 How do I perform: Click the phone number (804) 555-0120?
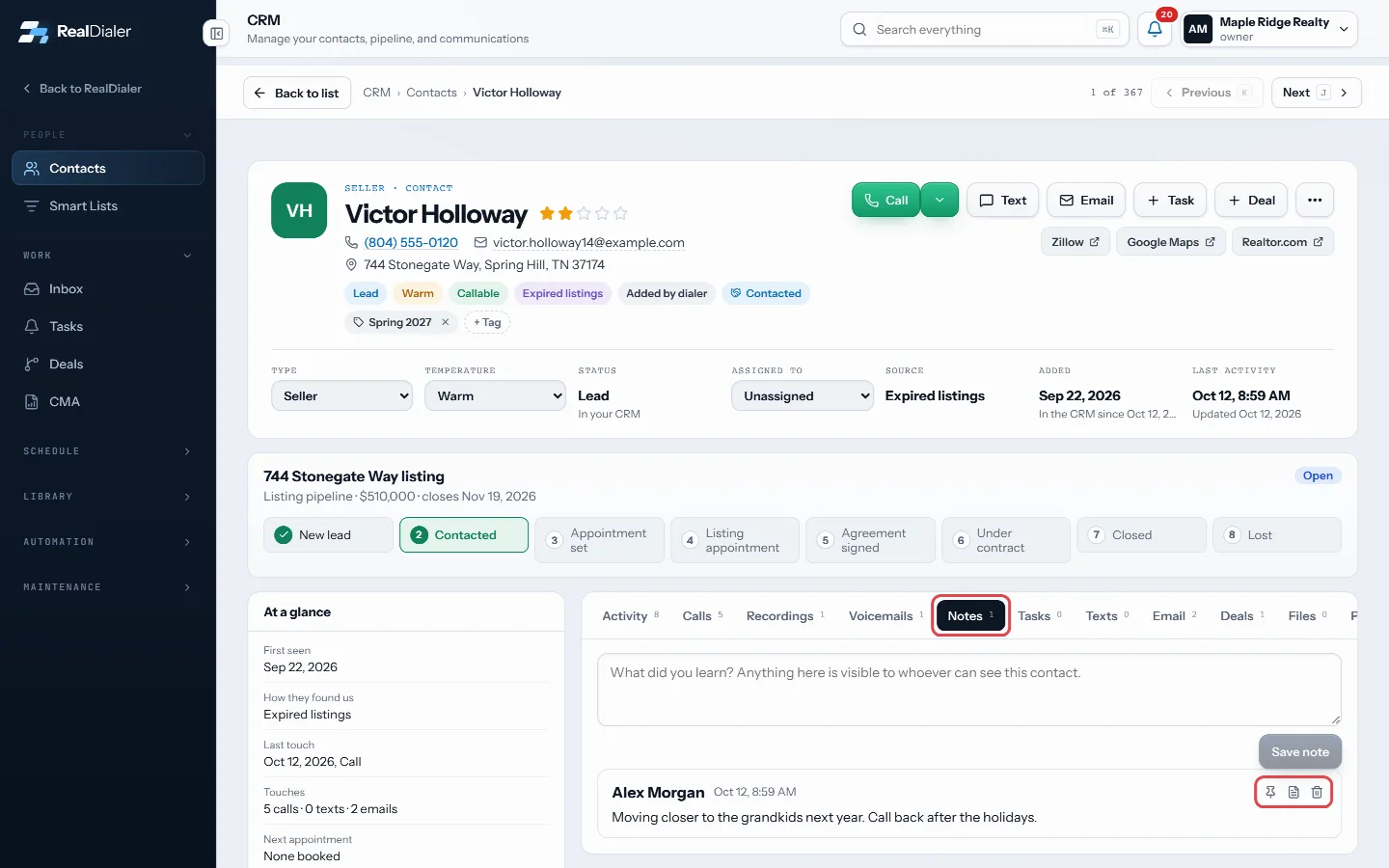click(411, 242)
